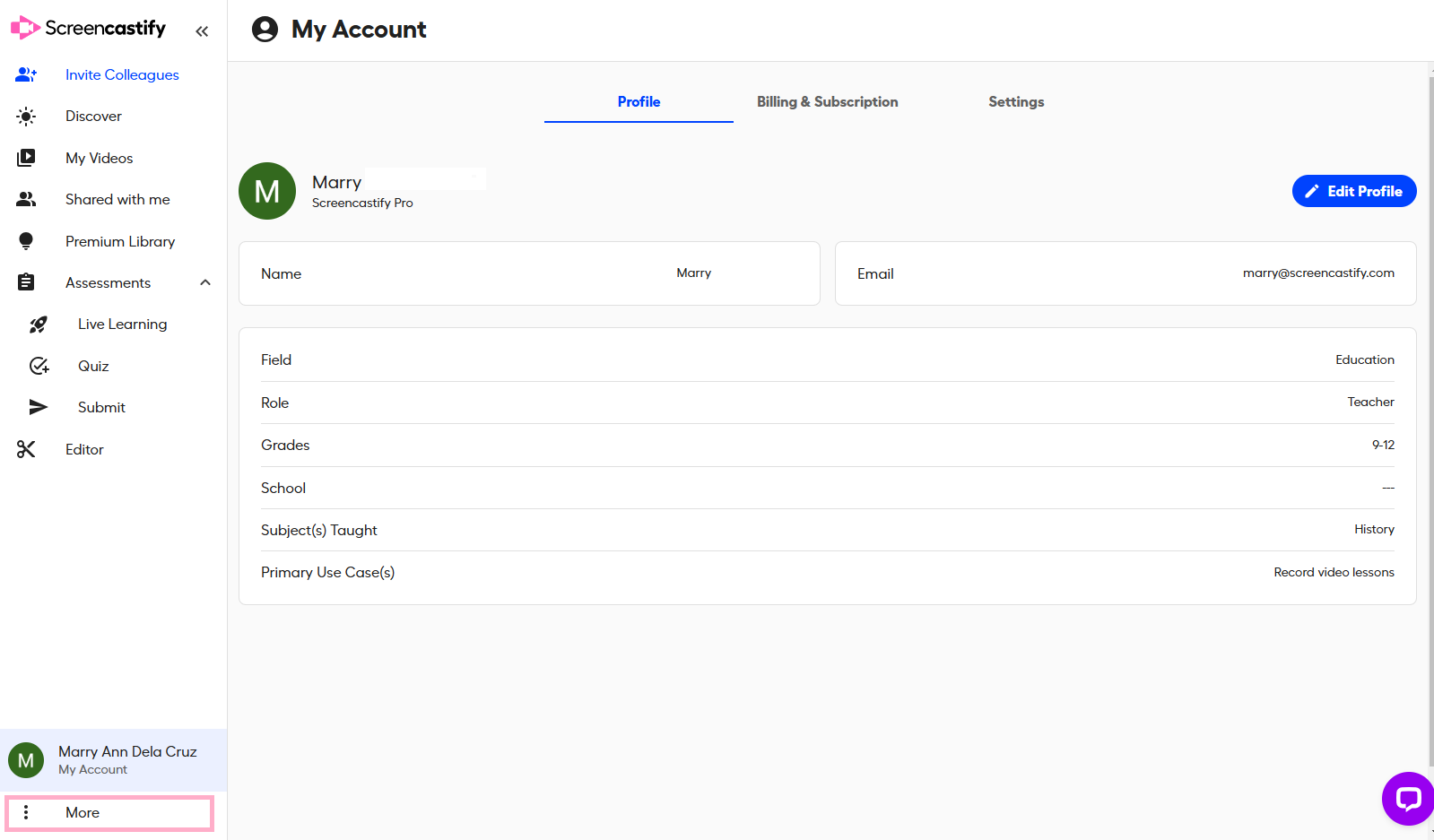Open the More menu

pos(109,813)
